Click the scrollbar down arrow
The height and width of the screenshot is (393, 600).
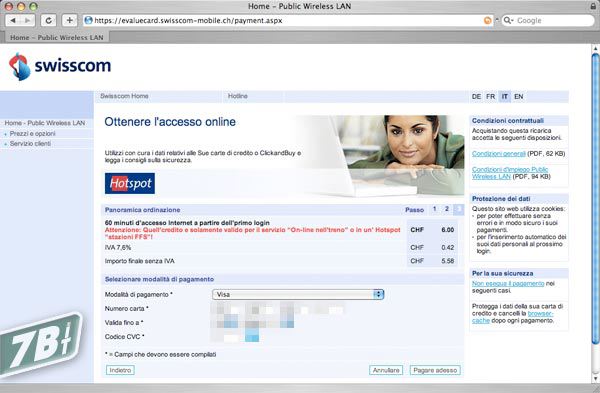595,378
